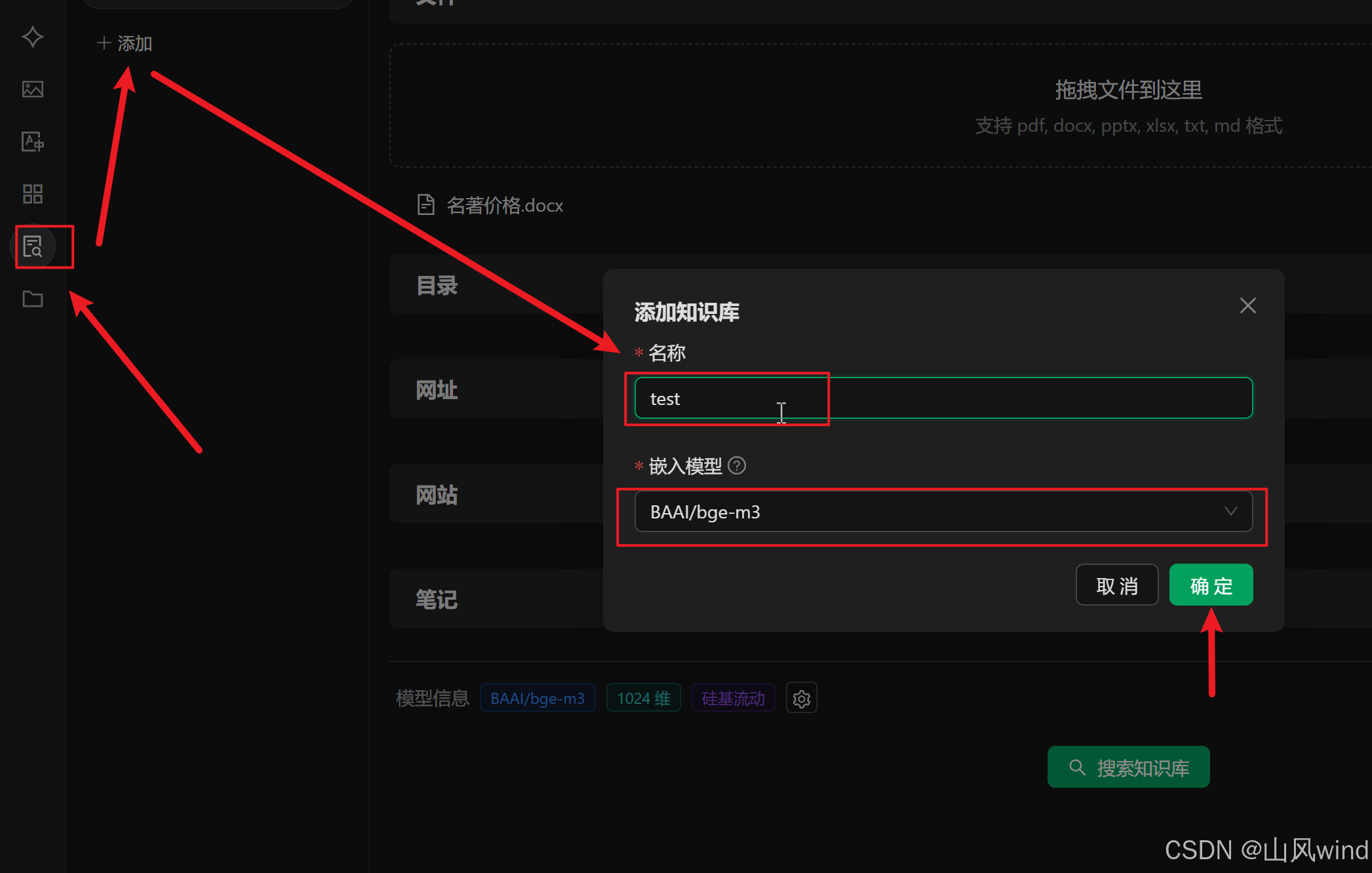Click the 名著价格.docx file icon
1372x873 pixels.
click(426, 205)
